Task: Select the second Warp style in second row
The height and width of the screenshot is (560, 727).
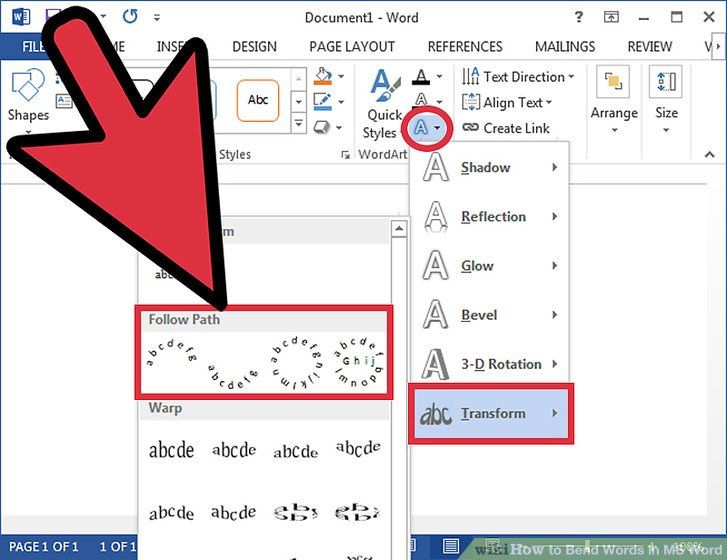Action: click(233, 512)
